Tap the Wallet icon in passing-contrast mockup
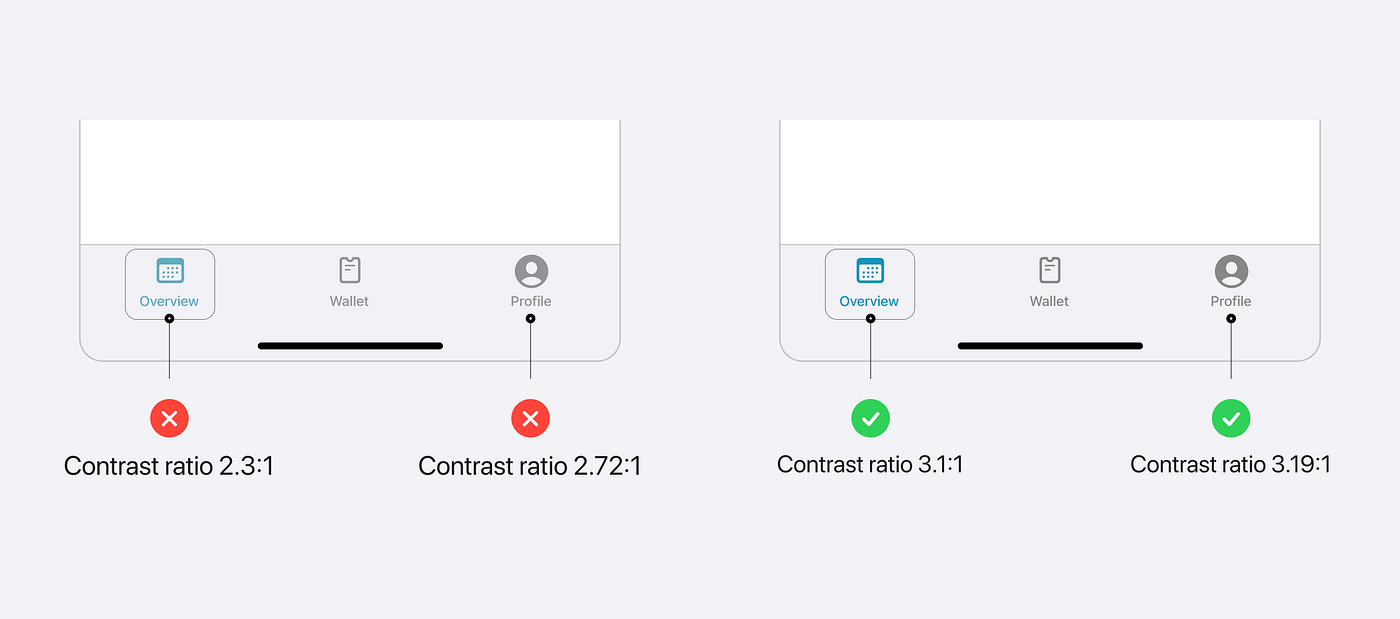1400x619 pixels. [x=1050, y=270]
